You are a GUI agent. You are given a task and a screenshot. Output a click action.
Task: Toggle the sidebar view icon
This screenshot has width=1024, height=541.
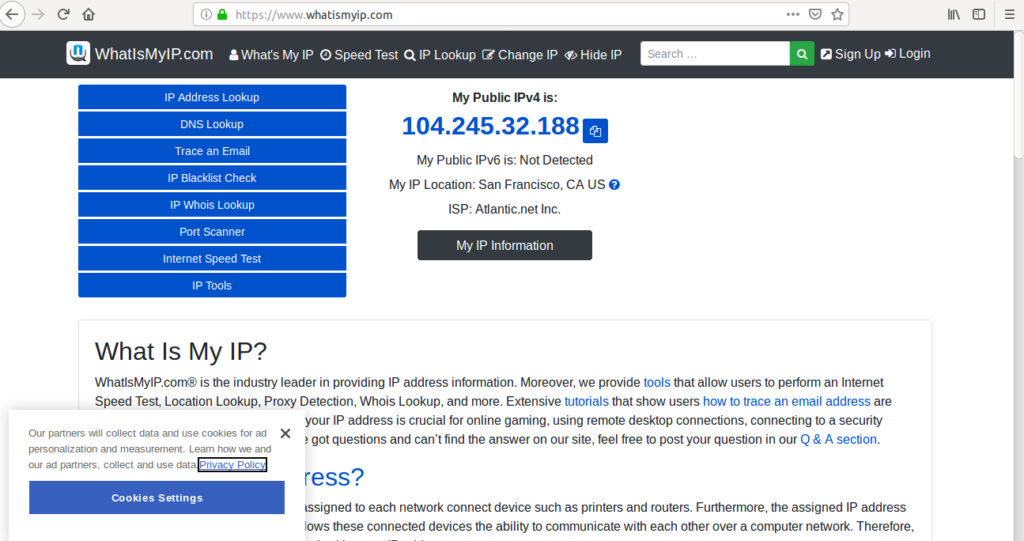click(x=979, y=14)
